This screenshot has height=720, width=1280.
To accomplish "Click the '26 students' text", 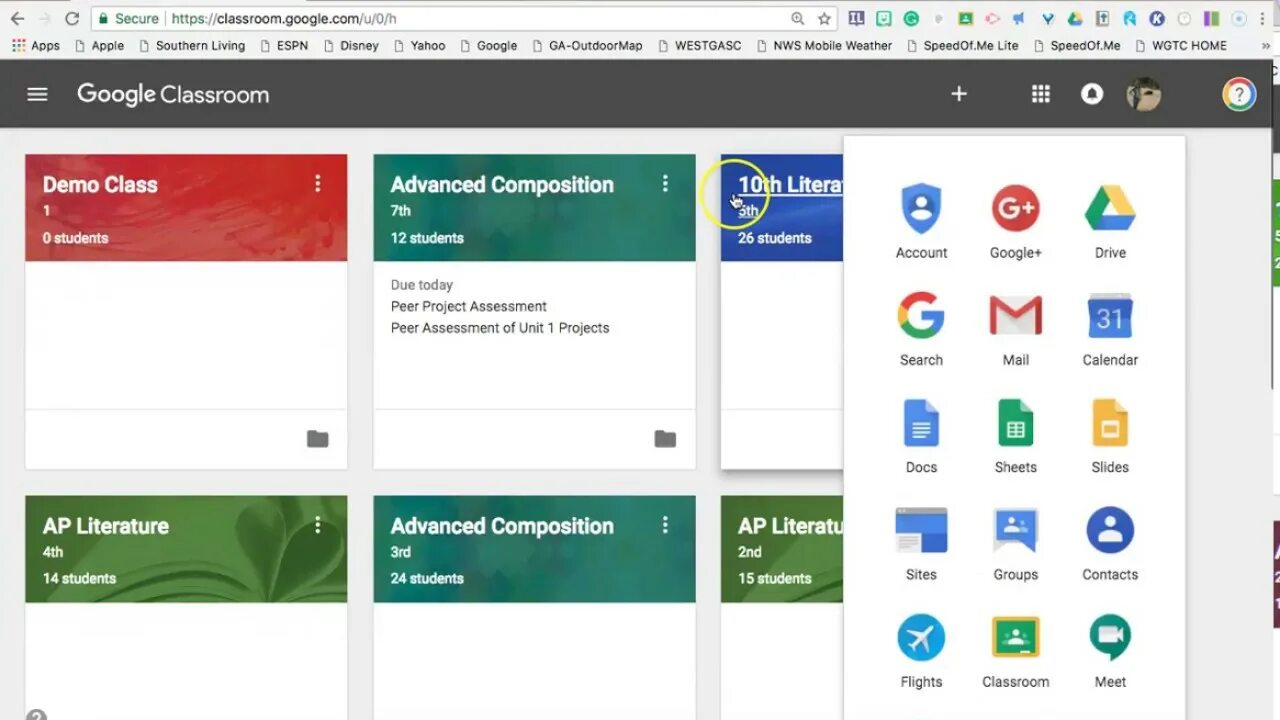I will 775,238.
